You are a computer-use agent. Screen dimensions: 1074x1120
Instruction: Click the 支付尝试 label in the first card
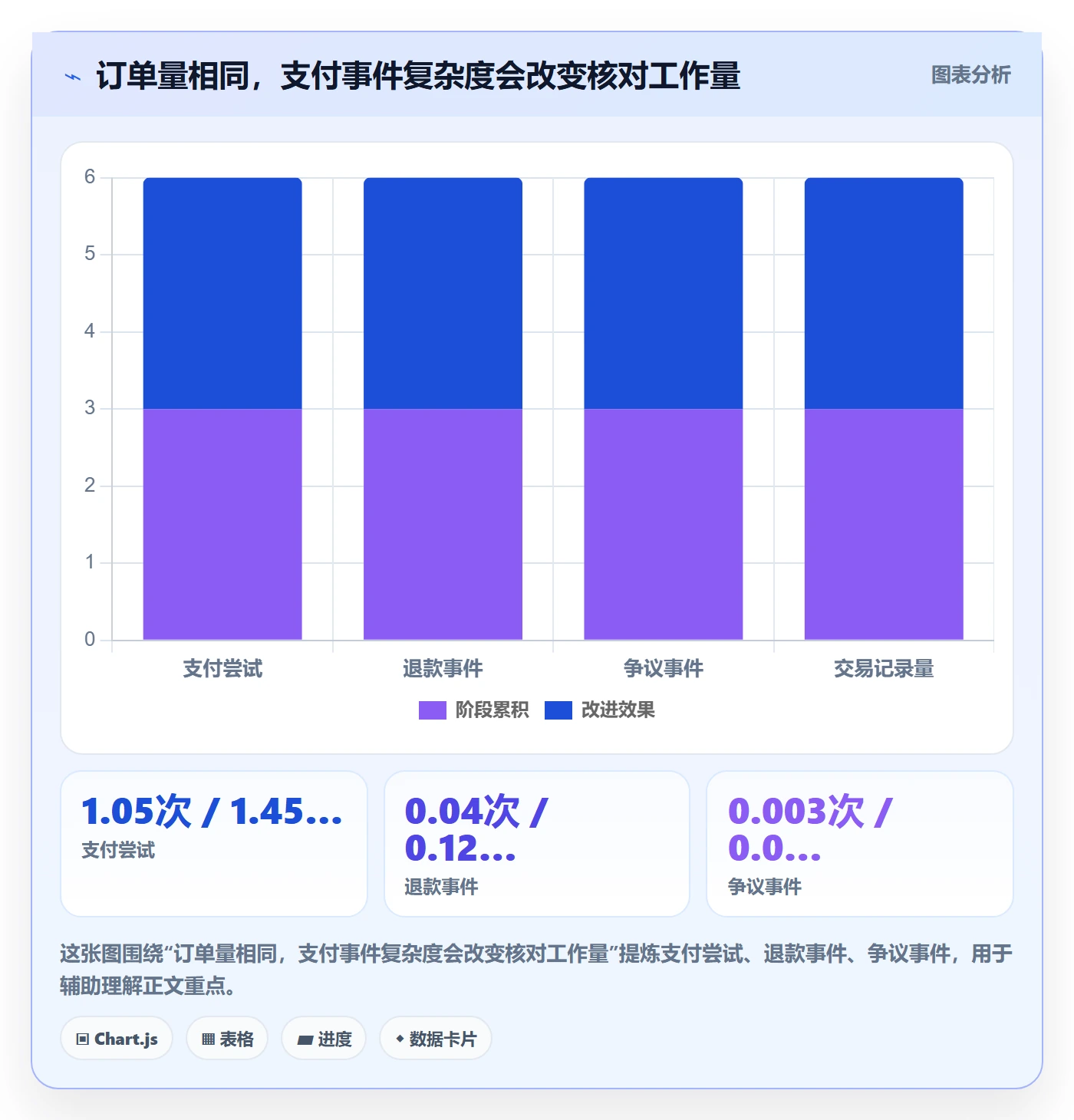point(118,850)
